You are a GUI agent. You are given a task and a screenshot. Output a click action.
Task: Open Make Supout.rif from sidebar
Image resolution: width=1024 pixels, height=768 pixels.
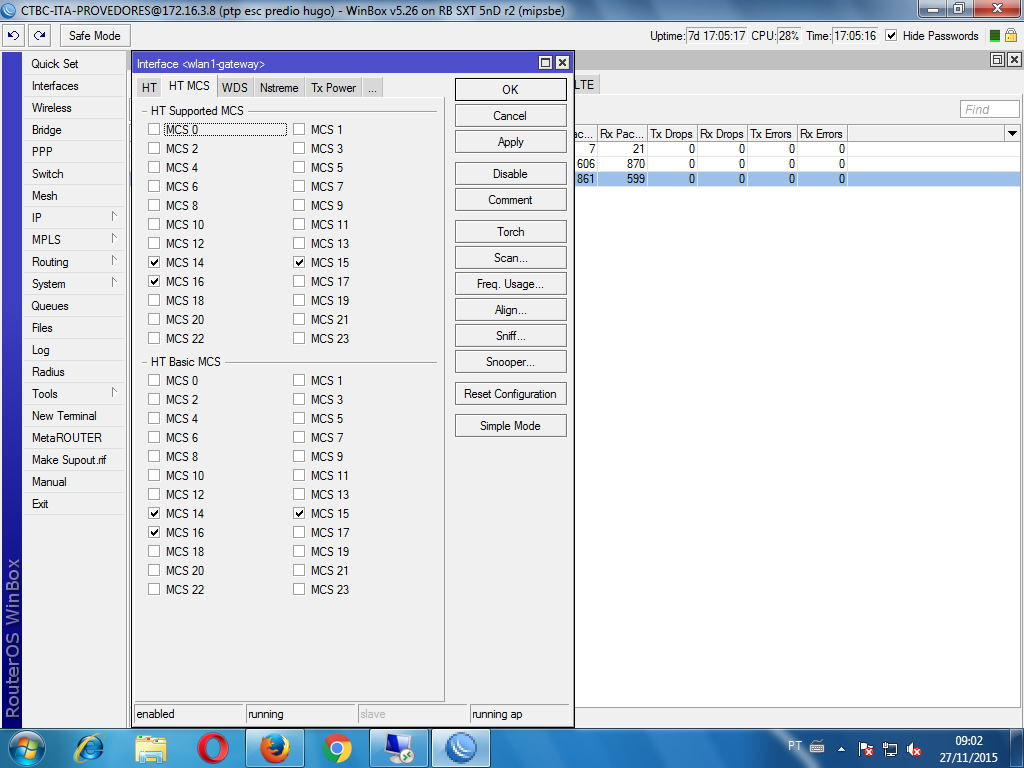tap(74, 459)
